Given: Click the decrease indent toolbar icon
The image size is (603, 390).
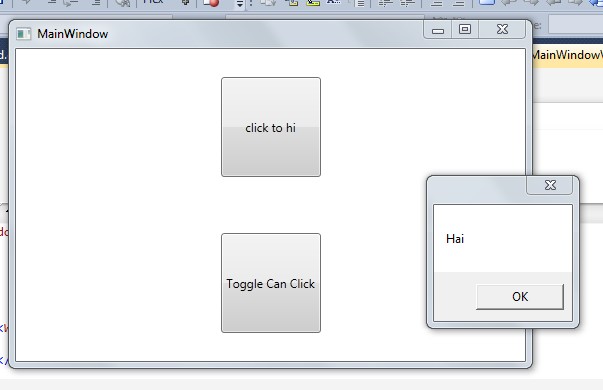Looking at the screenshot, I should click(386, 3).
